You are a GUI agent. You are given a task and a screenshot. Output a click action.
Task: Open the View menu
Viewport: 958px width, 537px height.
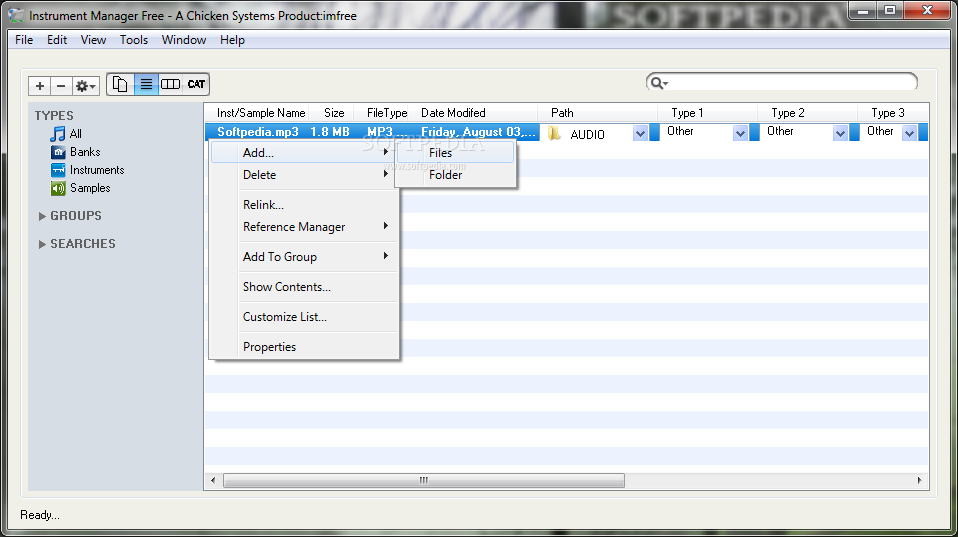(x=93, y=40)
